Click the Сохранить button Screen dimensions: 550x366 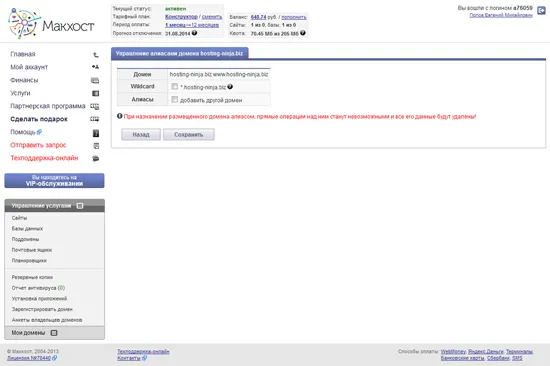[x=189, y=134]
